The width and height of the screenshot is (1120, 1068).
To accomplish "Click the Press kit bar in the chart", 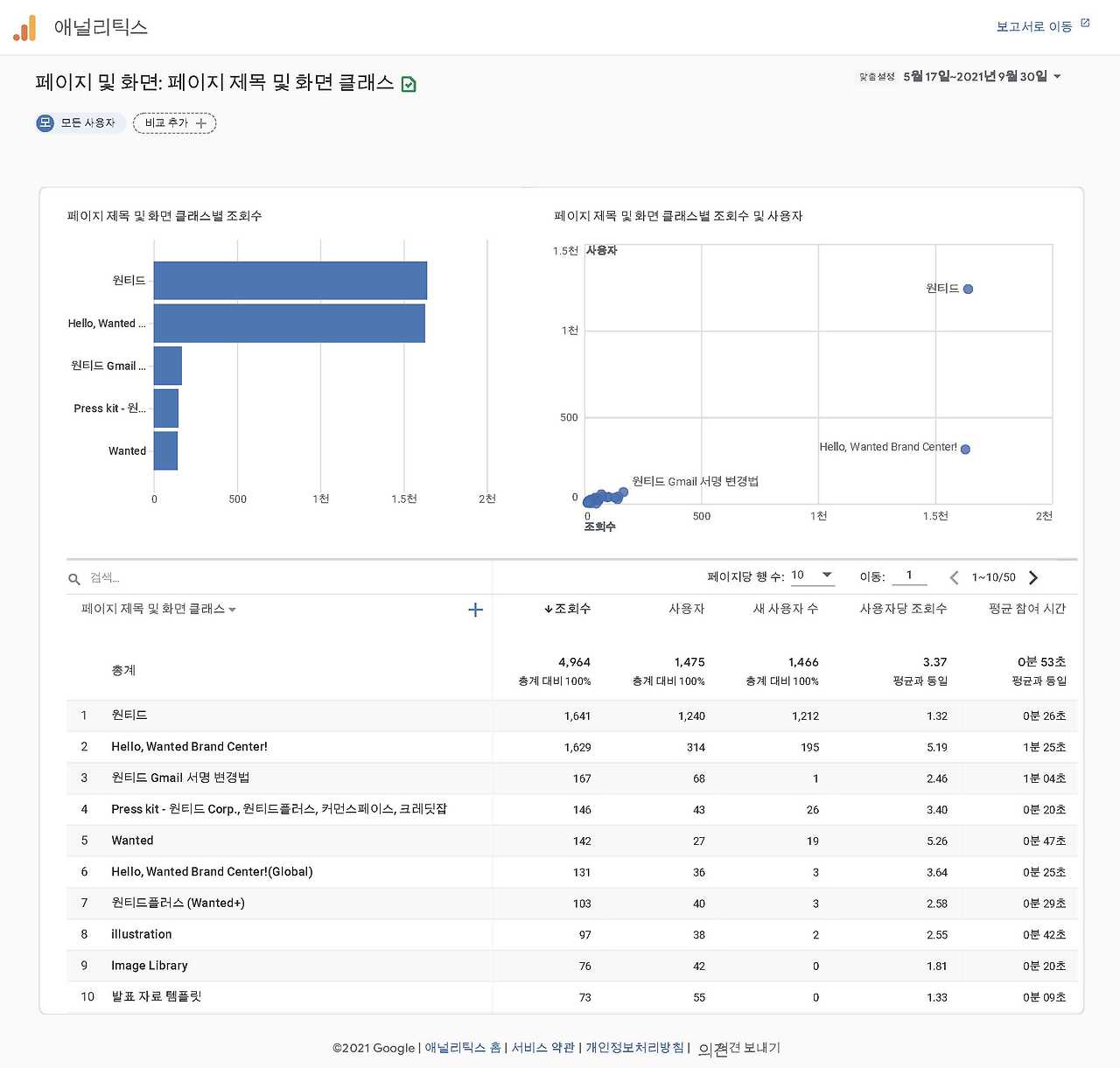I will click(x=166, y=408).
